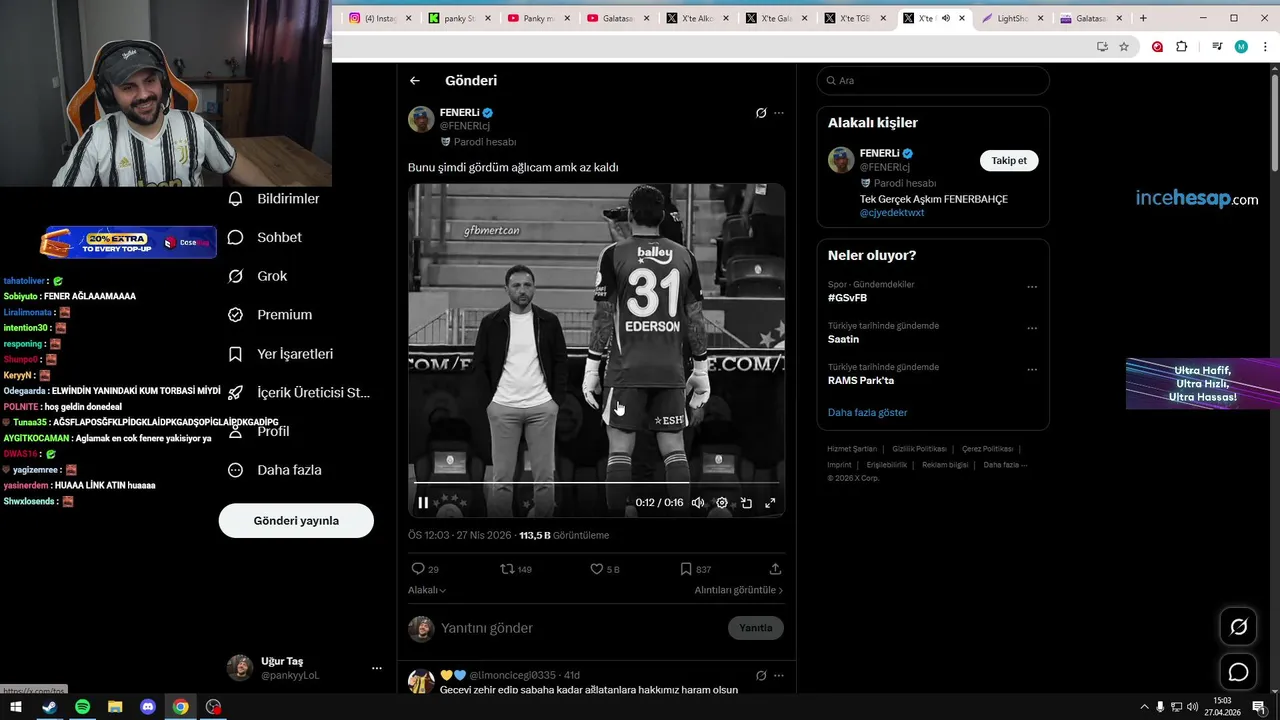Open floating Grok button at bottom right

pyautogui.click(x=1239, y=627)
